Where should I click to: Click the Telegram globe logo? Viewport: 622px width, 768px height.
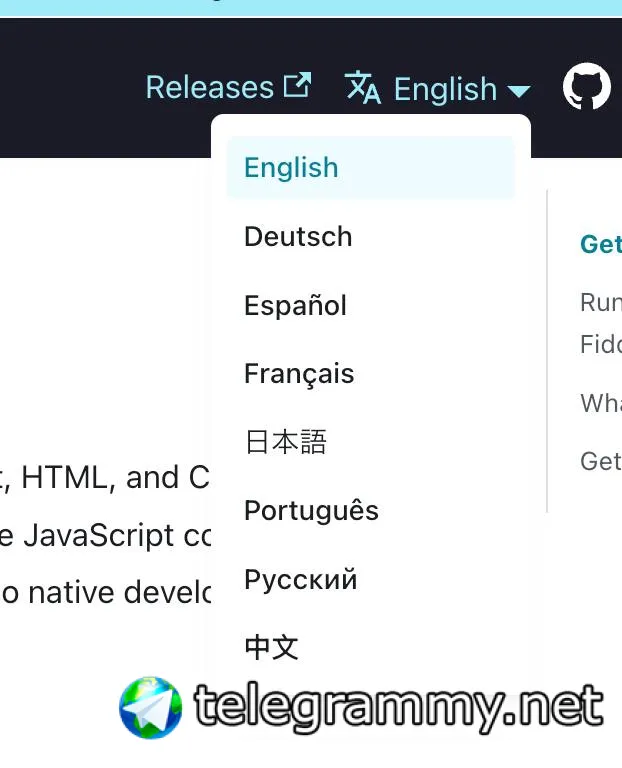(150, 707)
